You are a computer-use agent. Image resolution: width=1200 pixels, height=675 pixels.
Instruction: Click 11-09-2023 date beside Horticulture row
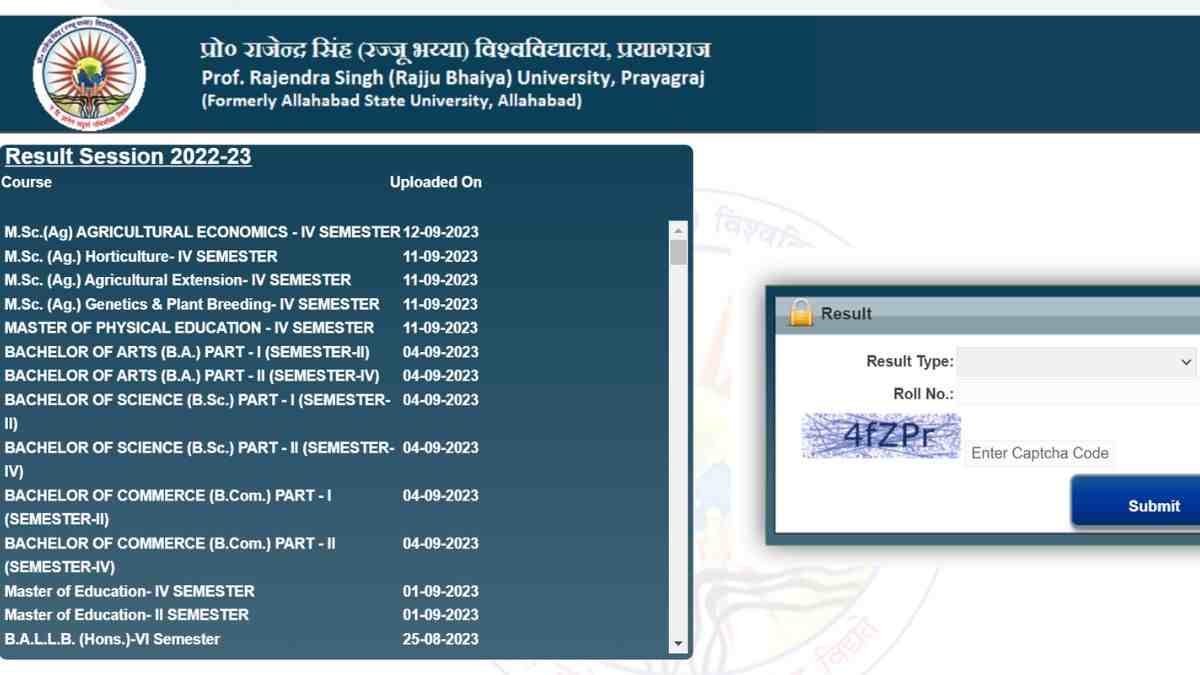[x=440, y=256]
